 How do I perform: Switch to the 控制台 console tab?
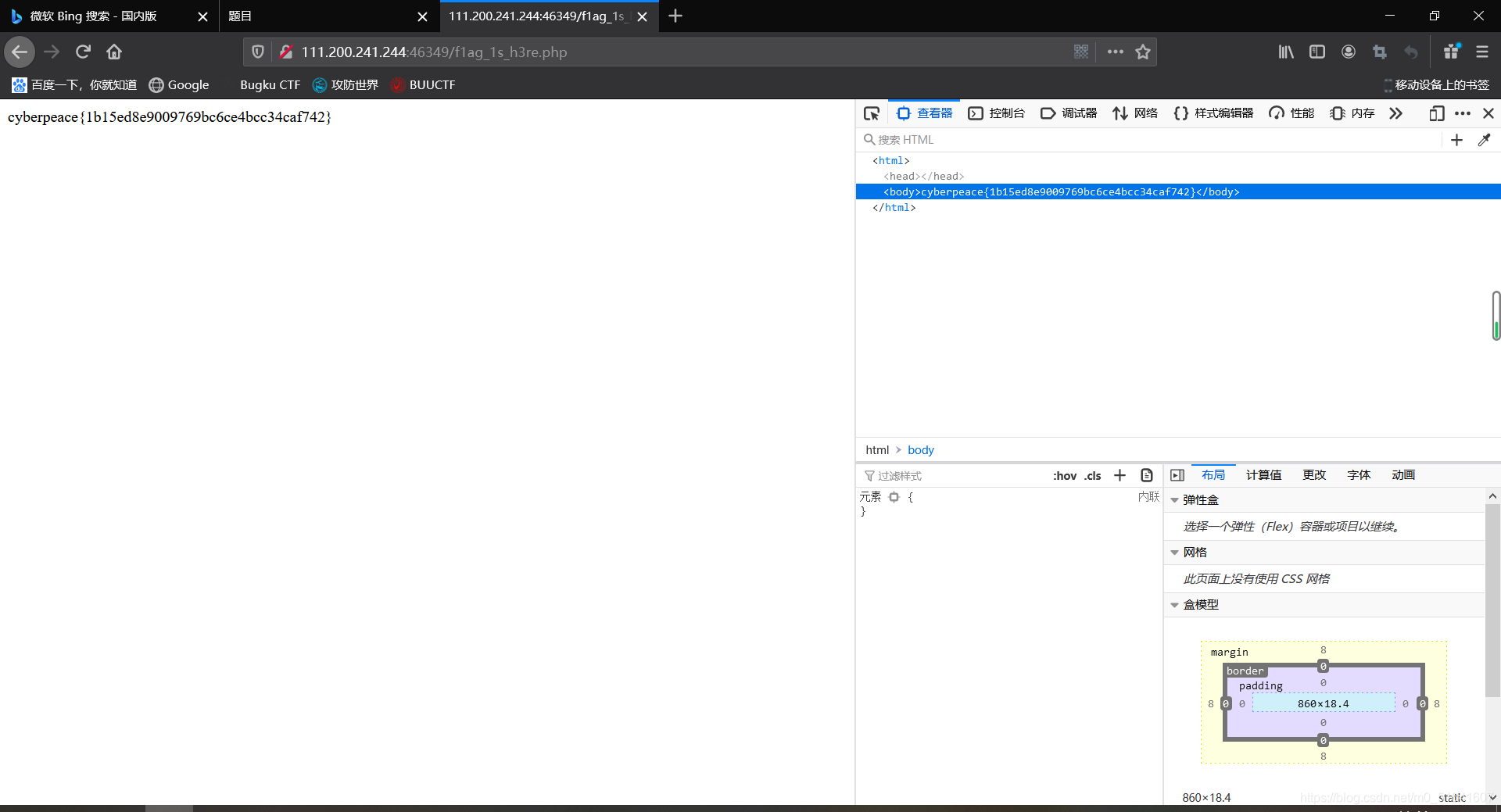997,113
